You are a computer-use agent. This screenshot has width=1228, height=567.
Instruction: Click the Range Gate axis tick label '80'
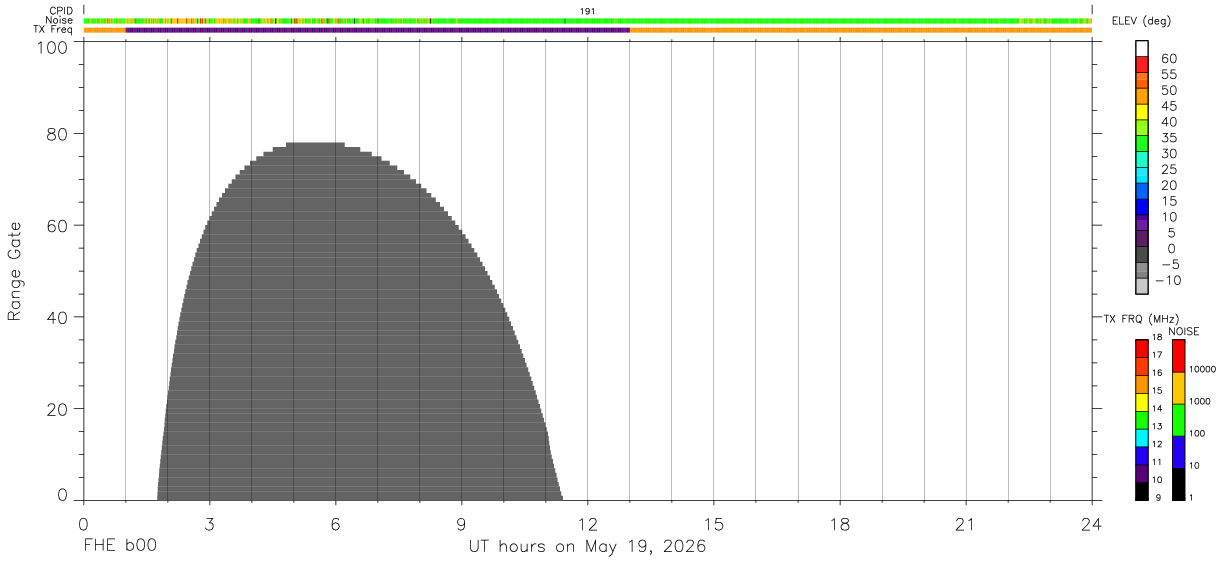click(x=56, y=133)
